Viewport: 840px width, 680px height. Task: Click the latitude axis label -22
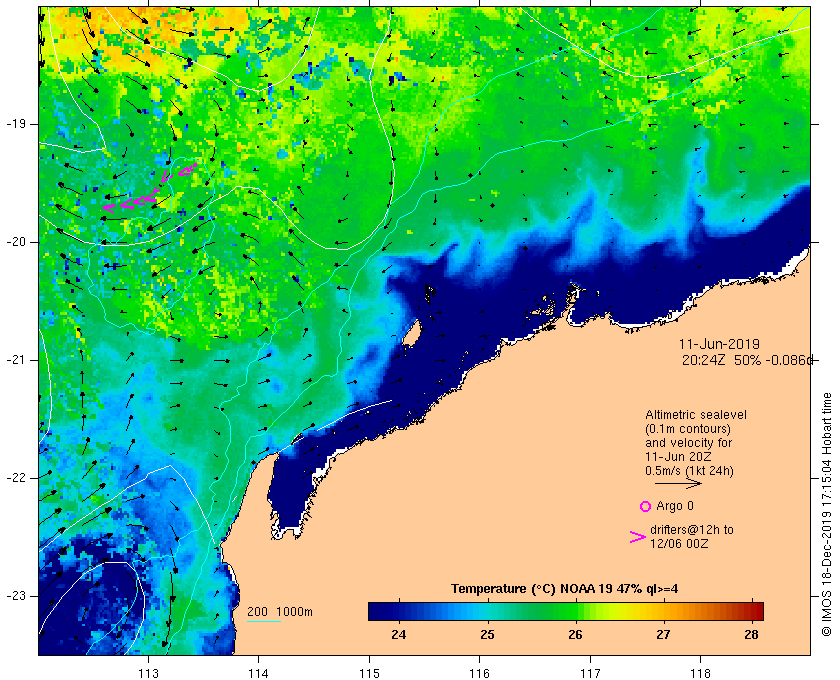coord(16,477)
